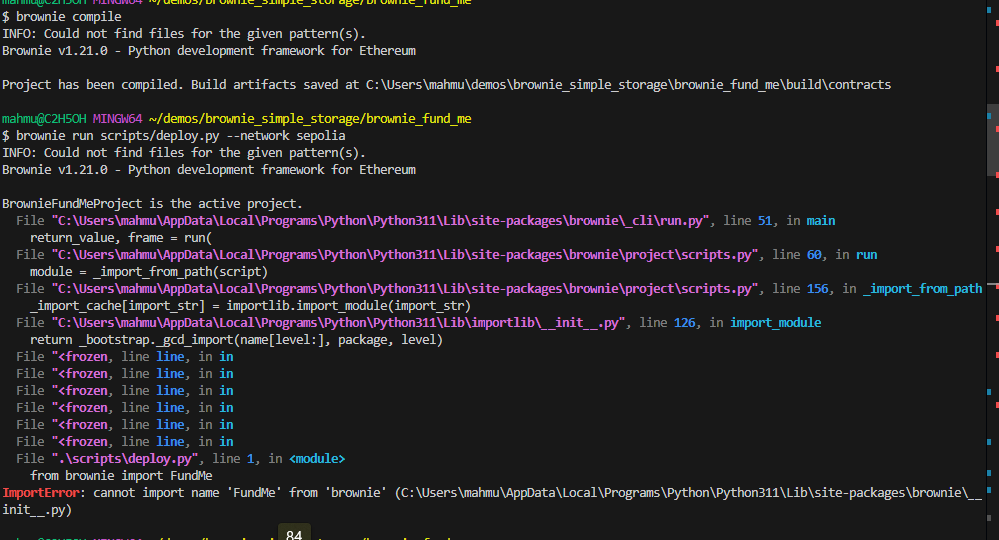
Task: Open the brownie\_cli\run.py file path link
Action: tap(380, 221)
